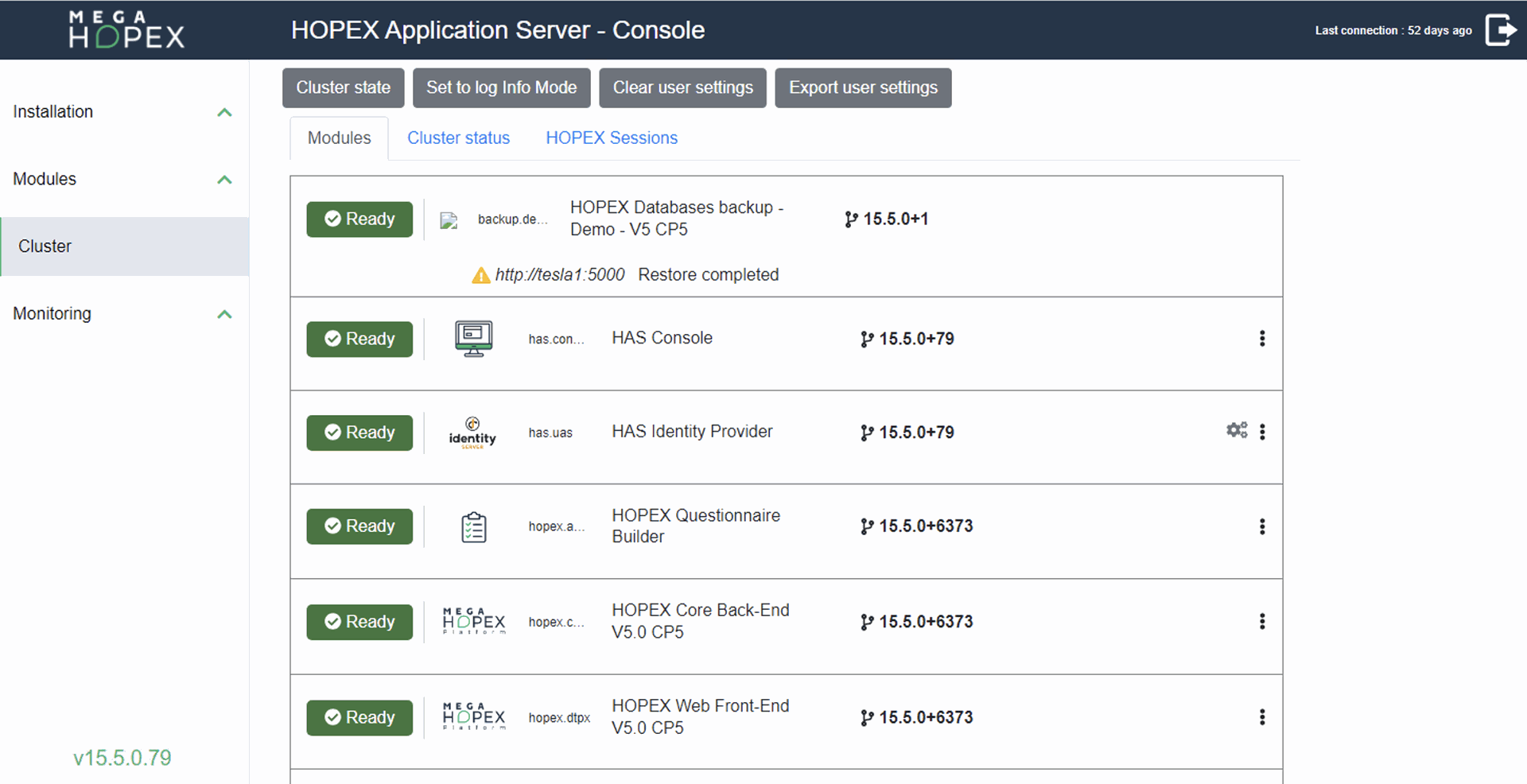The height and width of the screenshot is (784, 1527).
Task: Open more options for HOPEX Web Front-End
Action: click(x=1262, y=717)
